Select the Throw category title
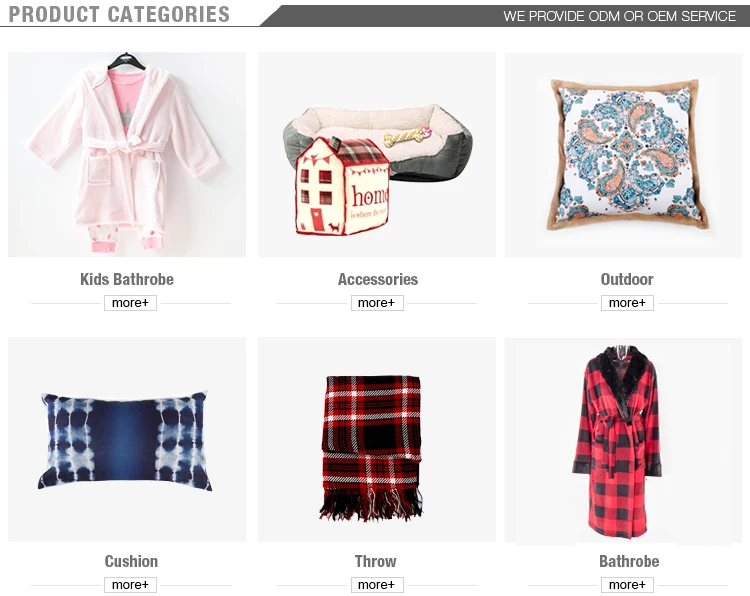The height and width of the screenshot is (596, 750). pyautogui.click(x=375, y=561)
